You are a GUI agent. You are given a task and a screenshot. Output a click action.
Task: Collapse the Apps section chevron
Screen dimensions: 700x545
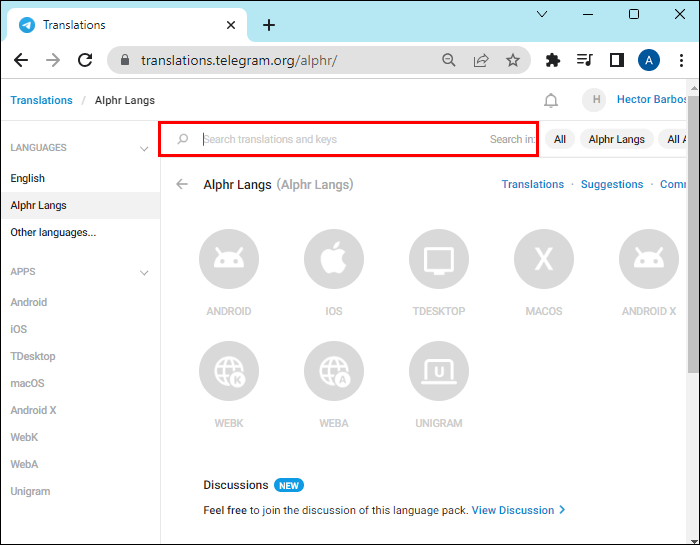(144, 273)
